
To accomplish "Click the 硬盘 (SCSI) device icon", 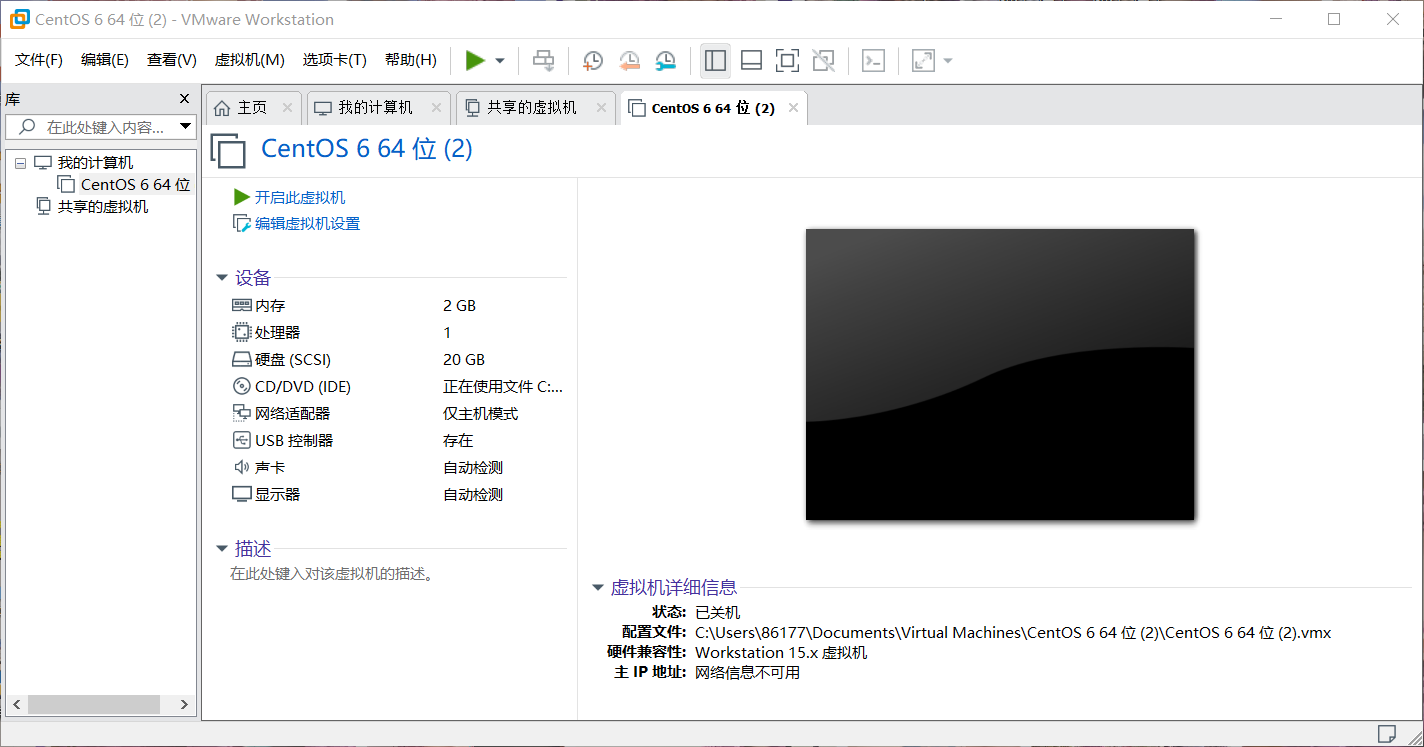I will click(241, 359).
